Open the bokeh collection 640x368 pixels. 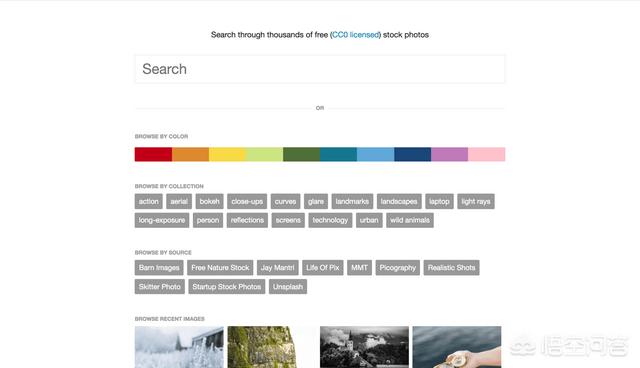(x=209, y=202)
